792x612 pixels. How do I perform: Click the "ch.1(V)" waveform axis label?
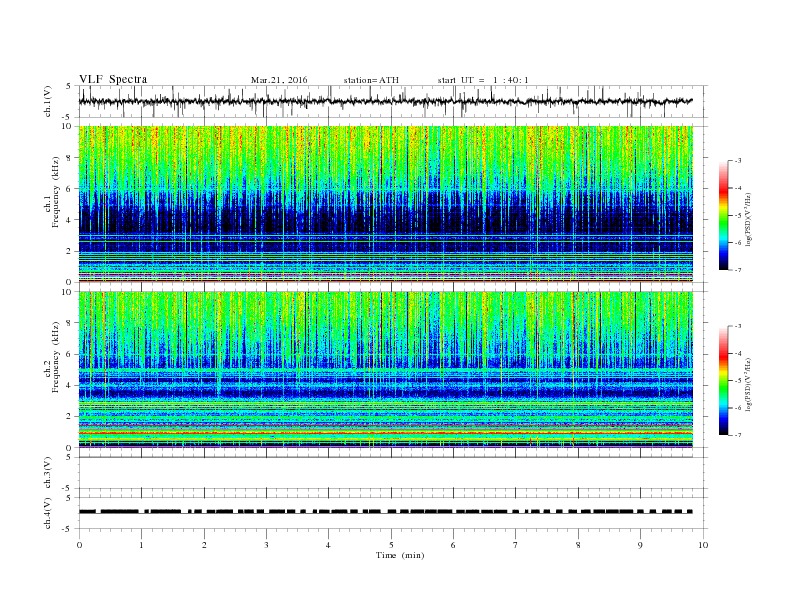[48, 101]
